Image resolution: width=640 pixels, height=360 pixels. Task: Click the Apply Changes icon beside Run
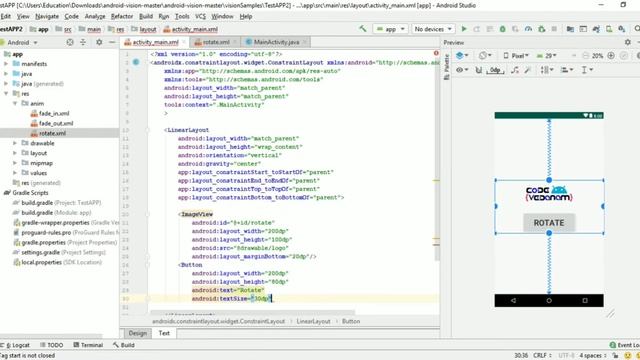tap(476, 29)
